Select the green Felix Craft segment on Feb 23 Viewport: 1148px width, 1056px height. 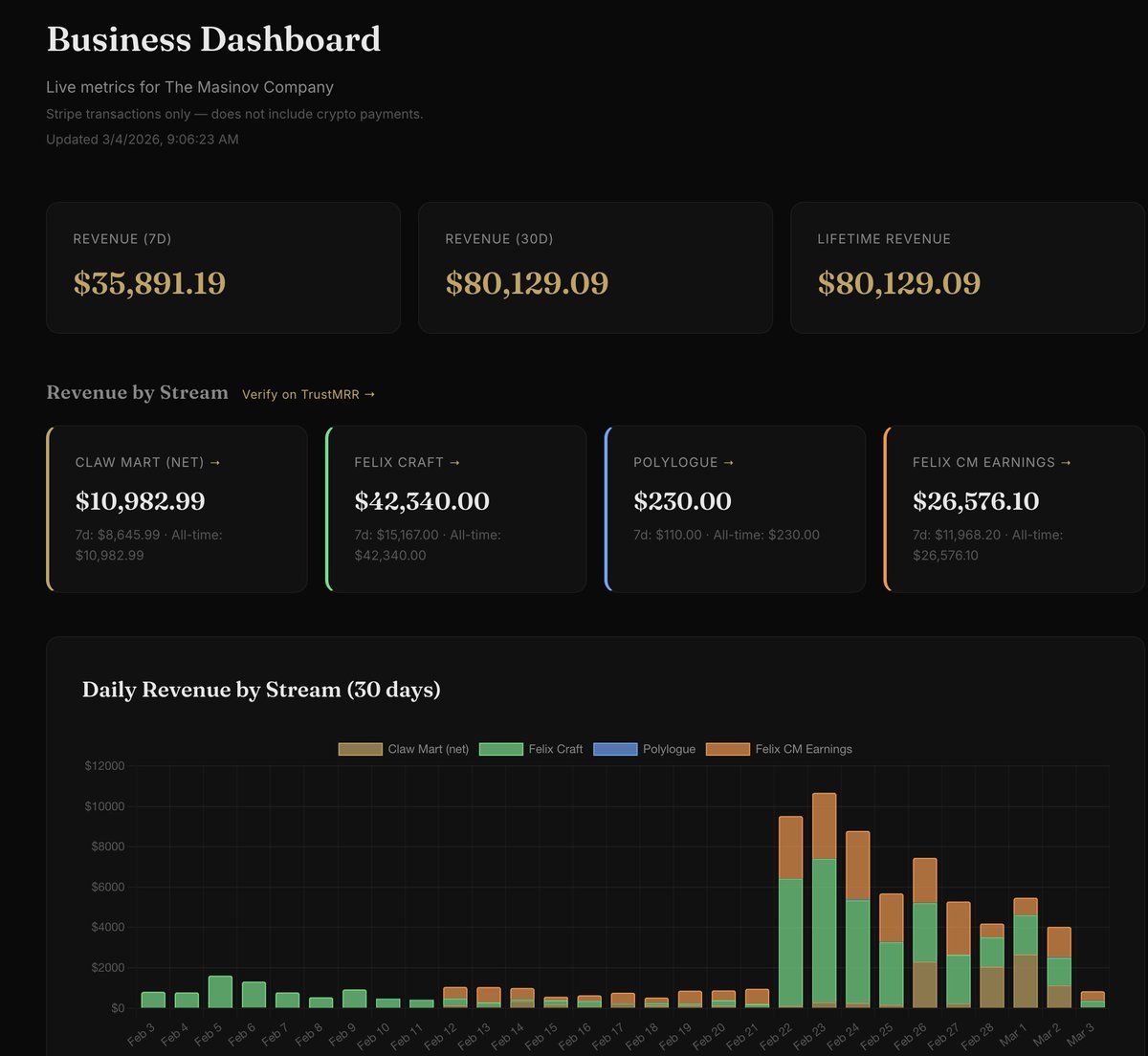824,930
